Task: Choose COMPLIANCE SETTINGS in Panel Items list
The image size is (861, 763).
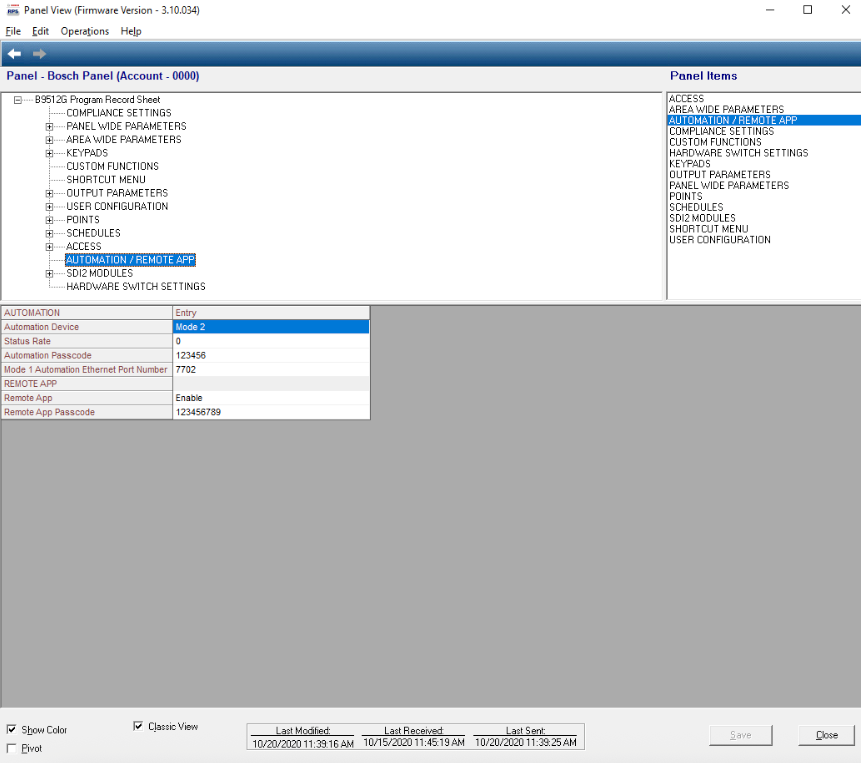Action: click(x=722, y=131)
